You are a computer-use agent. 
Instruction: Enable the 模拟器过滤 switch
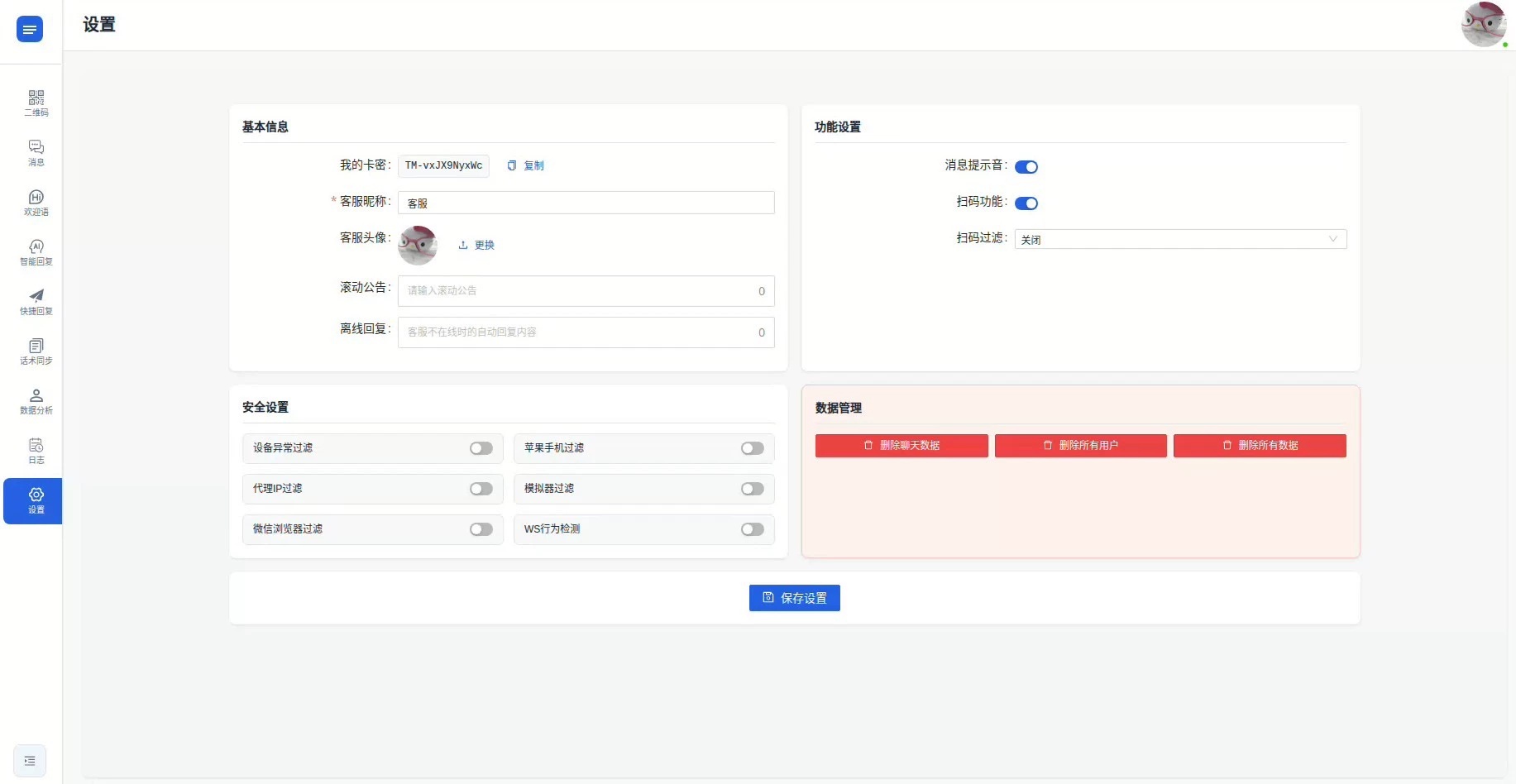[x=753, y=489]
